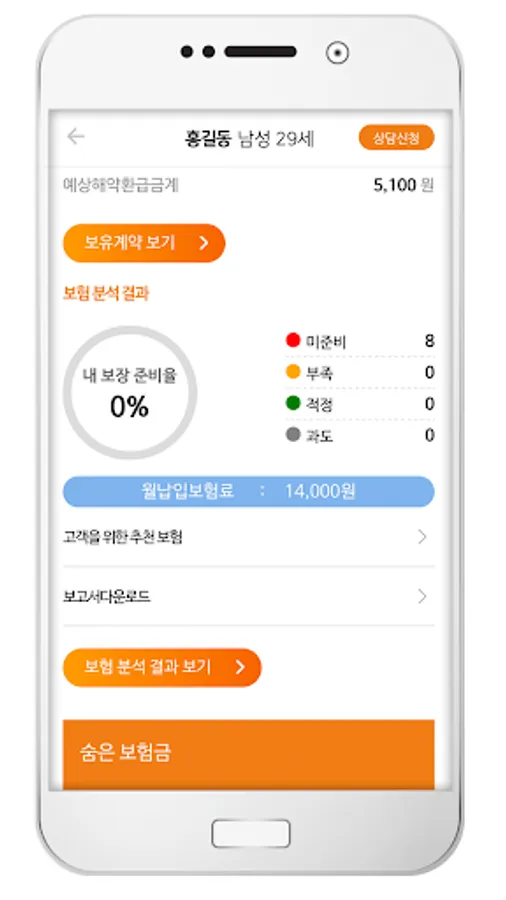Tap the back arrow icon

click(76, 137)
